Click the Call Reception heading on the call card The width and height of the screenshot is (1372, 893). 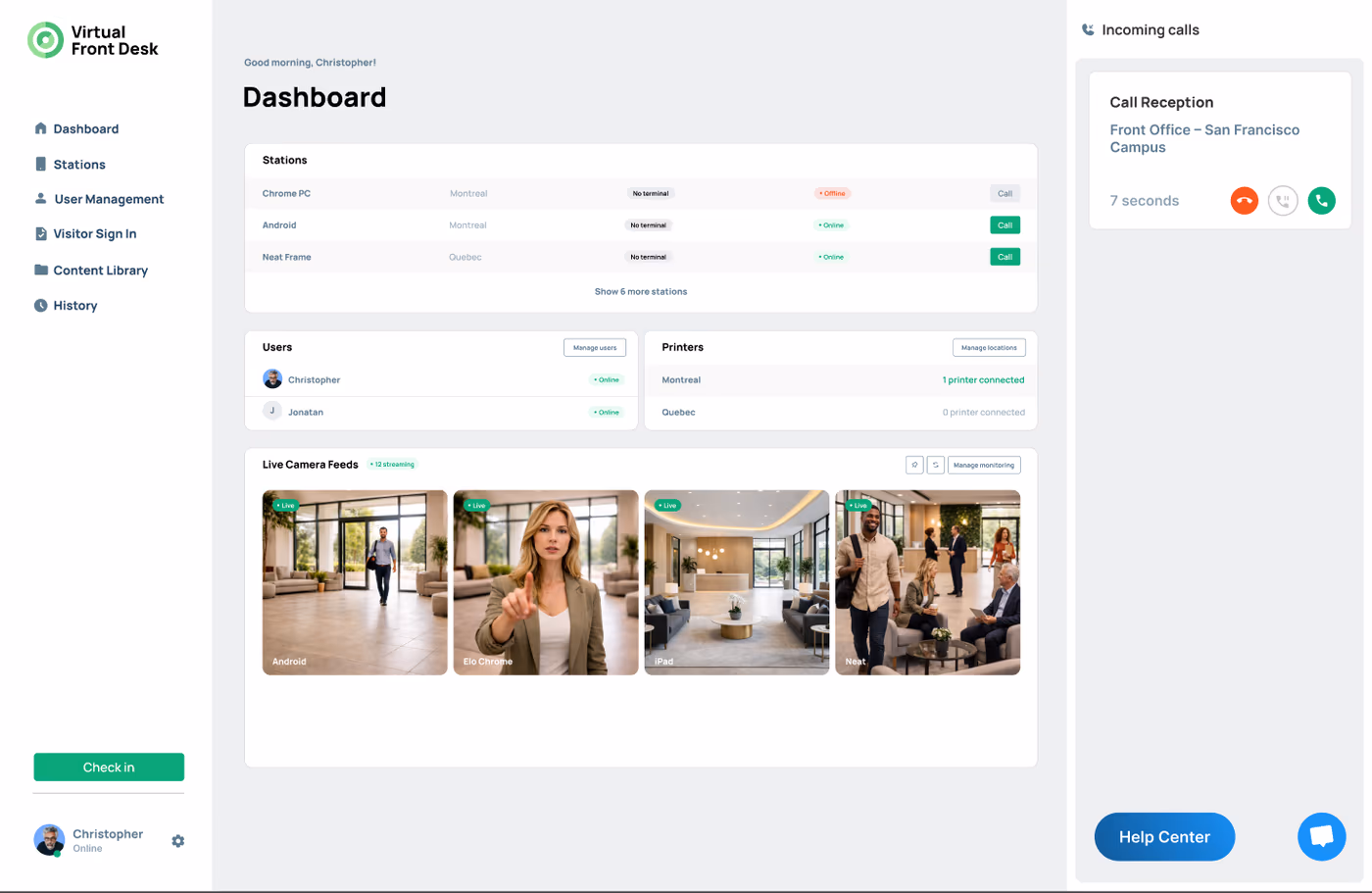(1161, 102)
